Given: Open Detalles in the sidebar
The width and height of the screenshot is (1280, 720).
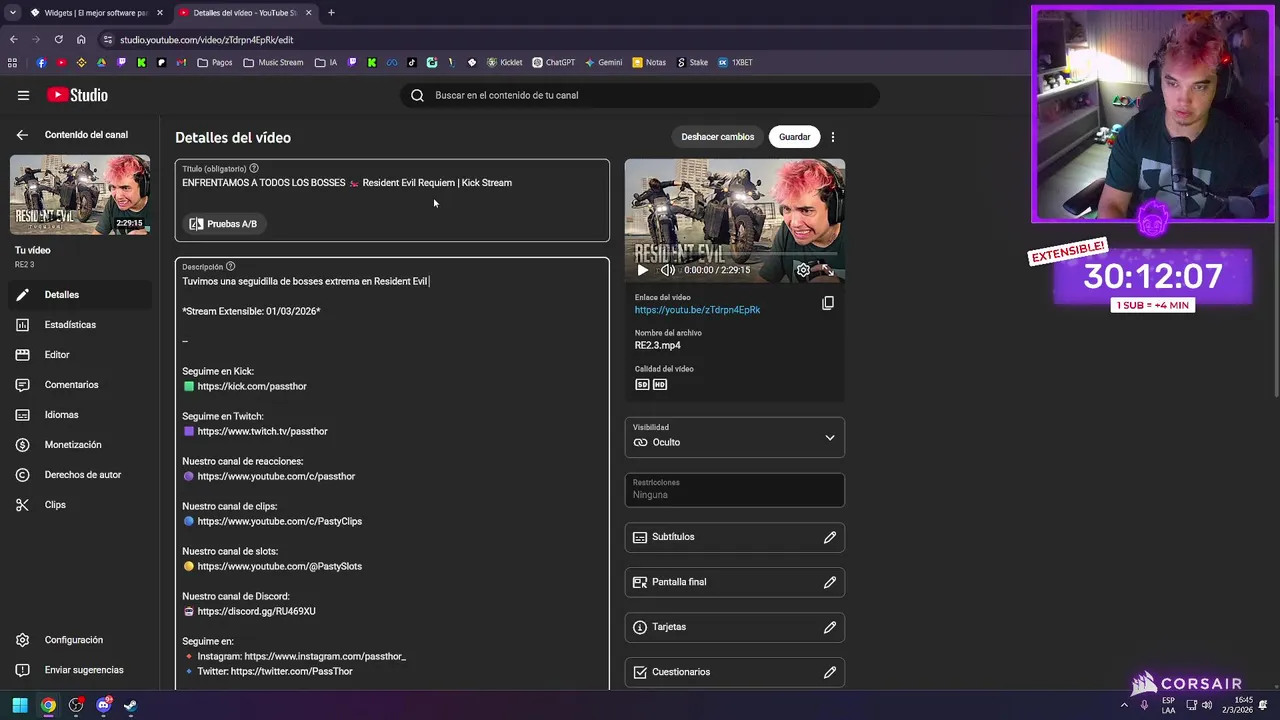Looking at the screenshot, I should tap(80, 295).
